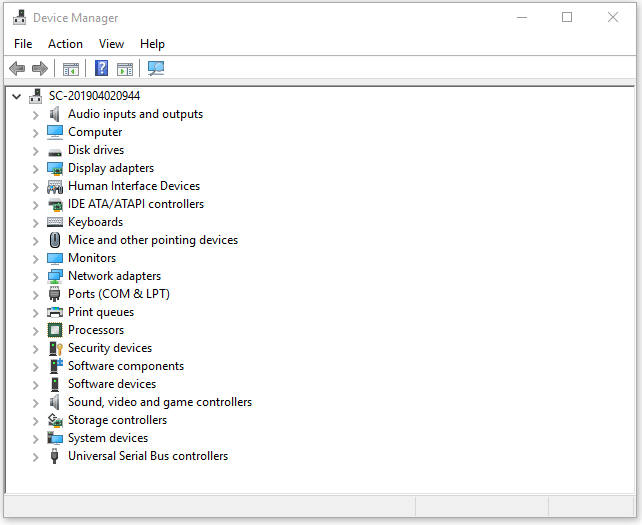
Task: Select the Computer tree item label
Action: pyautogui.click(x=95, y=132)
